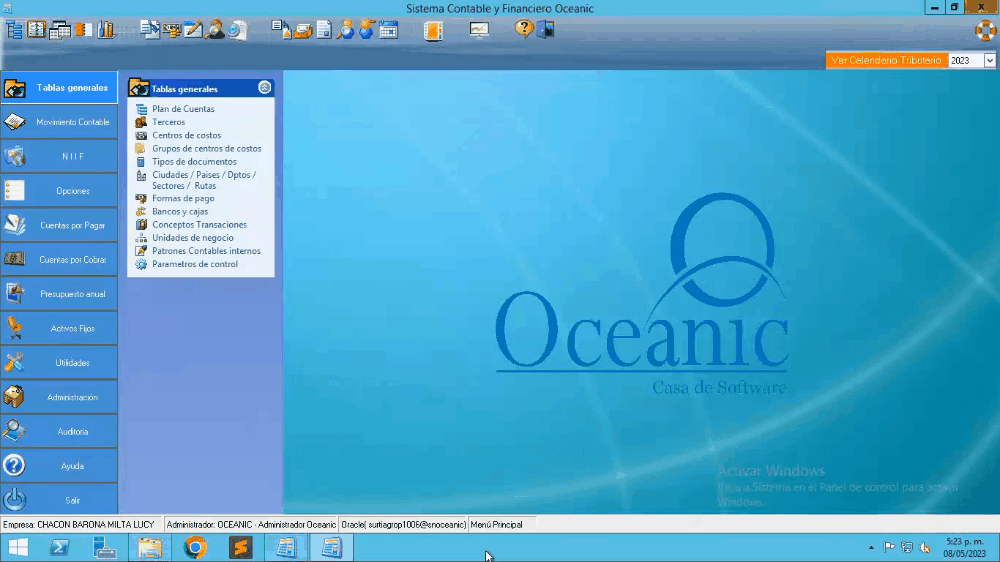Open Parametros de control
The width and height of the screenshot is (1000, 562).
click(195, 265)
